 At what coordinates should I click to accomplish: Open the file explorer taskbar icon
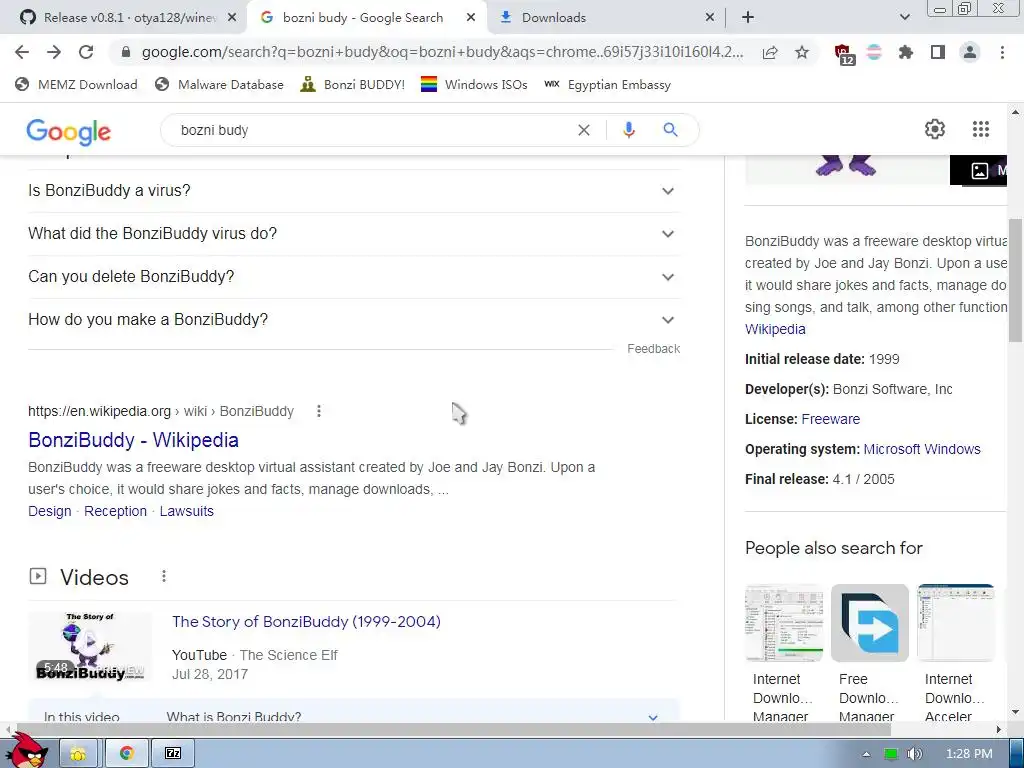(78, 754)
